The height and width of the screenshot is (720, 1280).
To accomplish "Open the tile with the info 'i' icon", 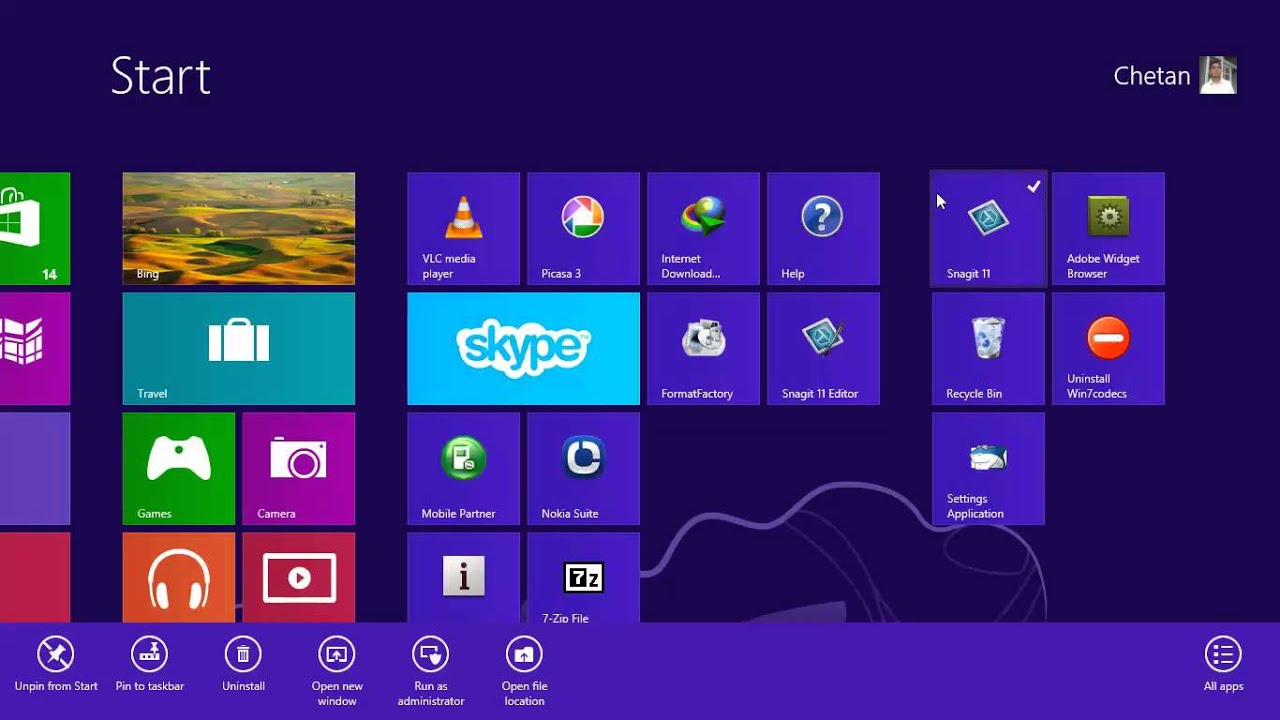I will tap(463, 577).
